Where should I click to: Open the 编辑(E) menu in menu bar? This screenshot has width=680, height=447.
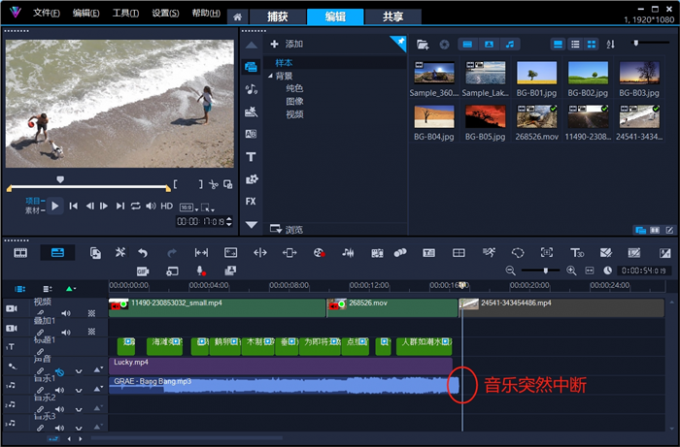click(x=86, y=13)
